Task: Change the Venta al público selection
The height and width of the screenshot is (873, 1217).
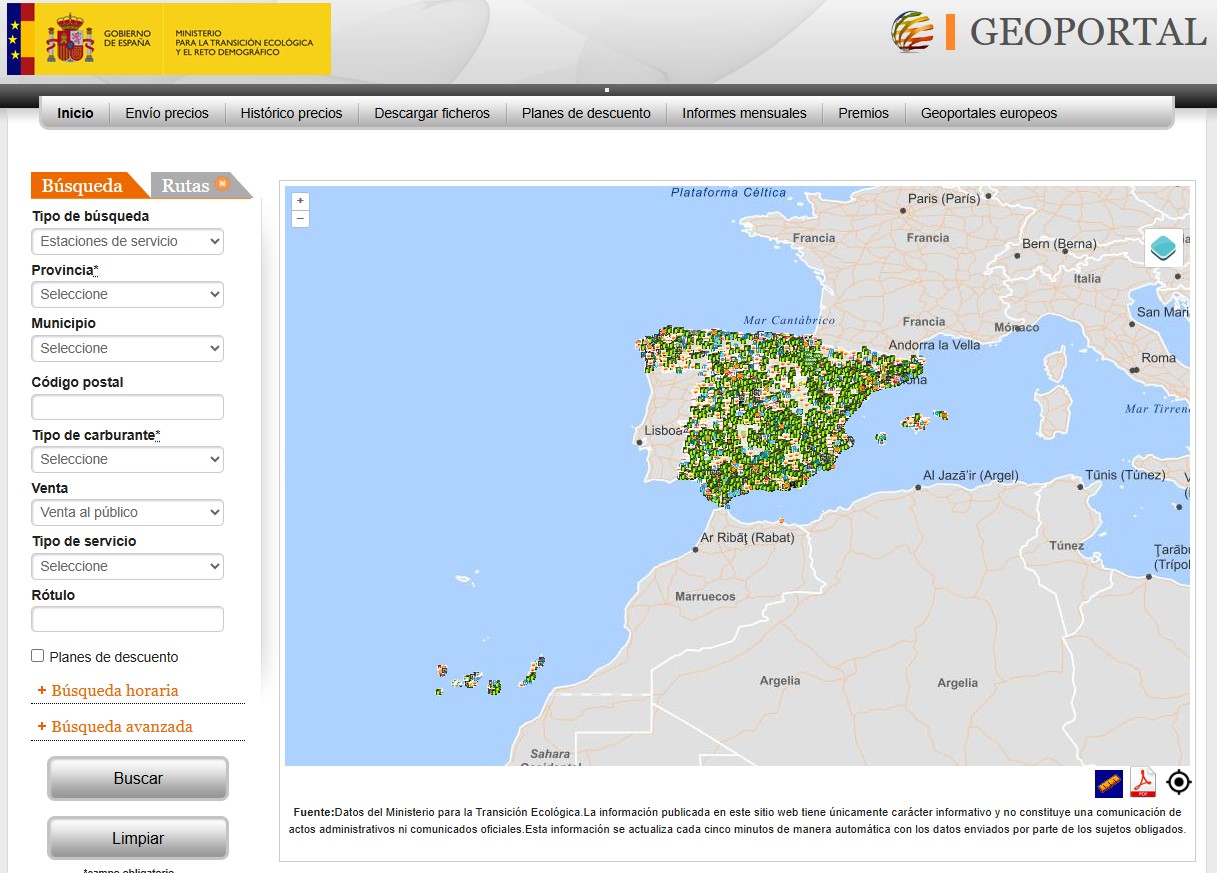Action: [x=127, y=512]
